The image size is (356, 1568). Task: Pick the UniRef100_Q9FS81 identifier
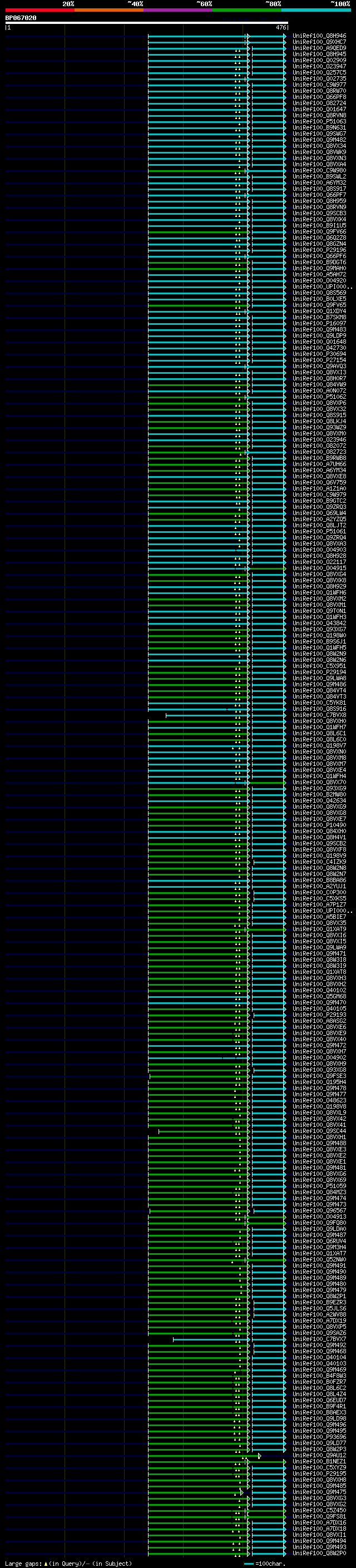[319, 1516]
